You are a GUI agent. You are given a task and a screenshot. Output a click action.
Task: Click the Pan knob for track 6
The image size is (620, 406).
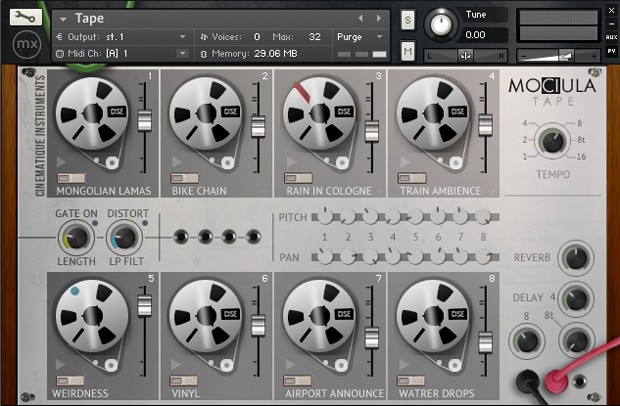[438, 257]
